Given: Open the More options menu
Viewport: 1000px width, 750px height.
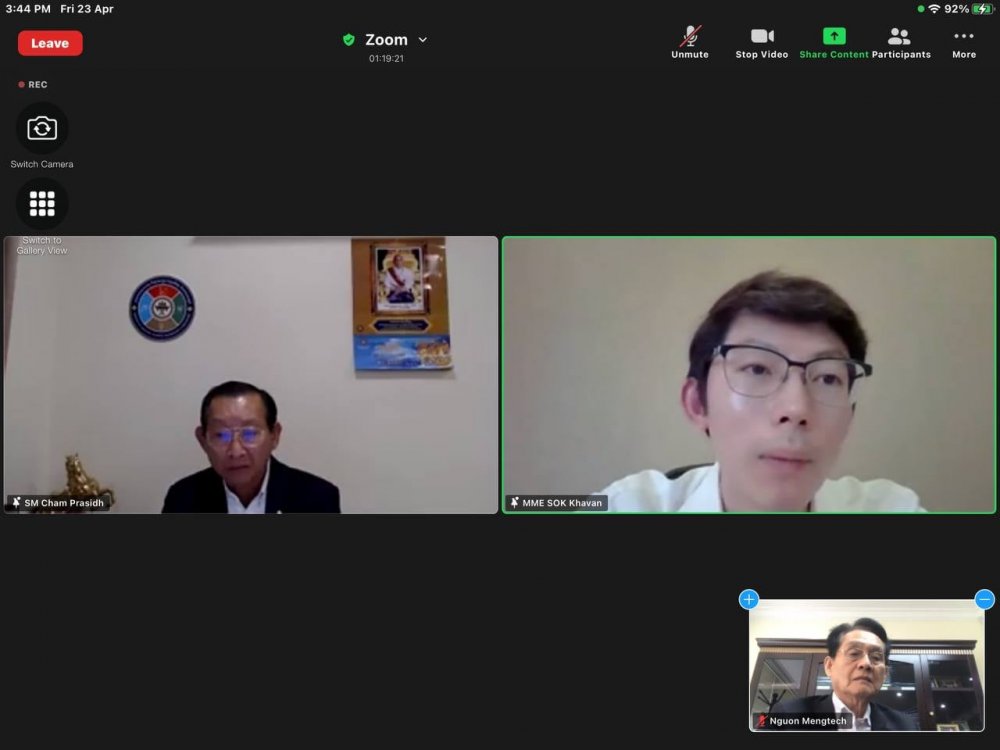Looking at the screenshot, I should pos(964,42).
